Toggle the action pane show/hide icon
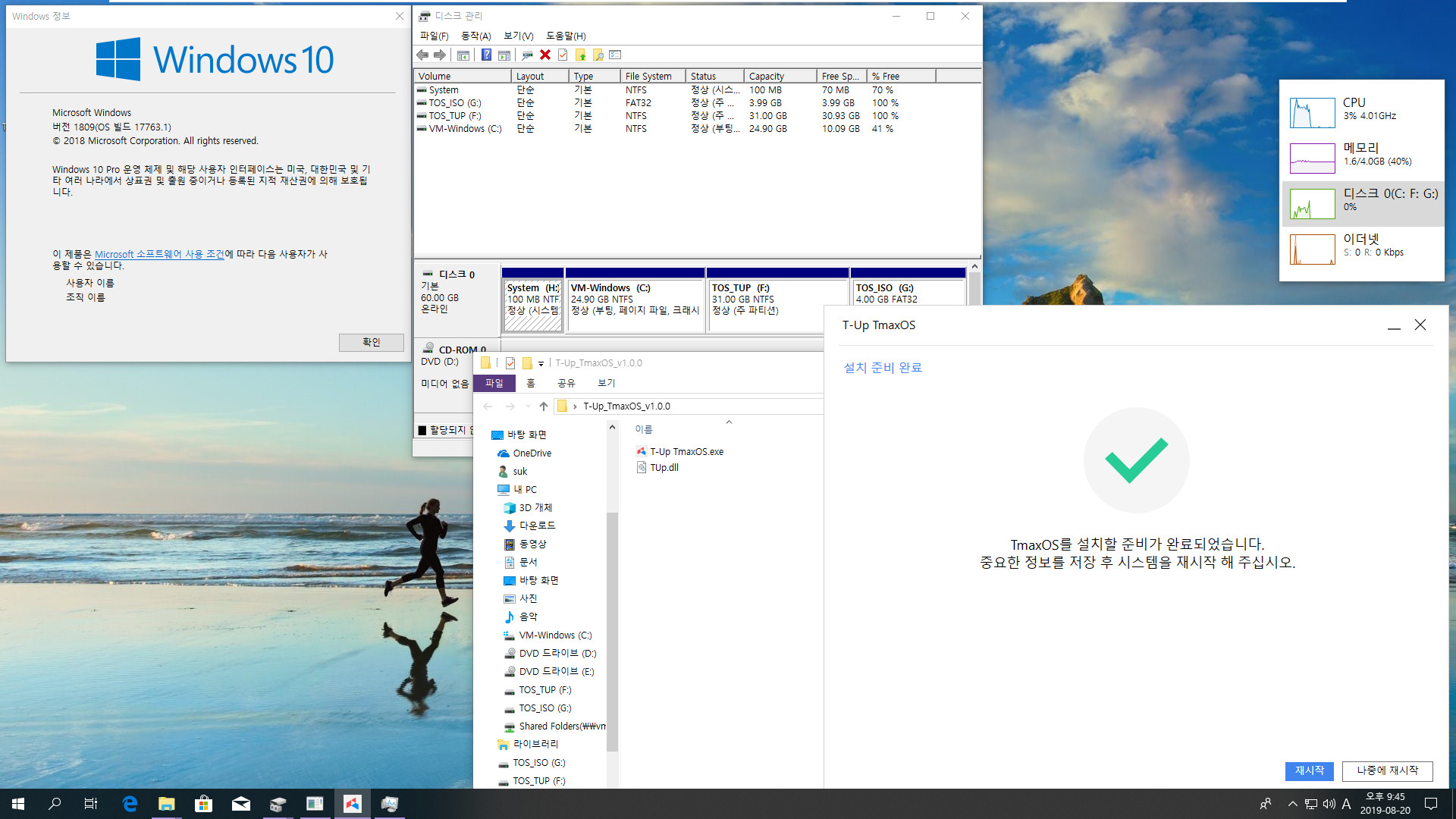The image size is (1456, 819). click(504, 55)
